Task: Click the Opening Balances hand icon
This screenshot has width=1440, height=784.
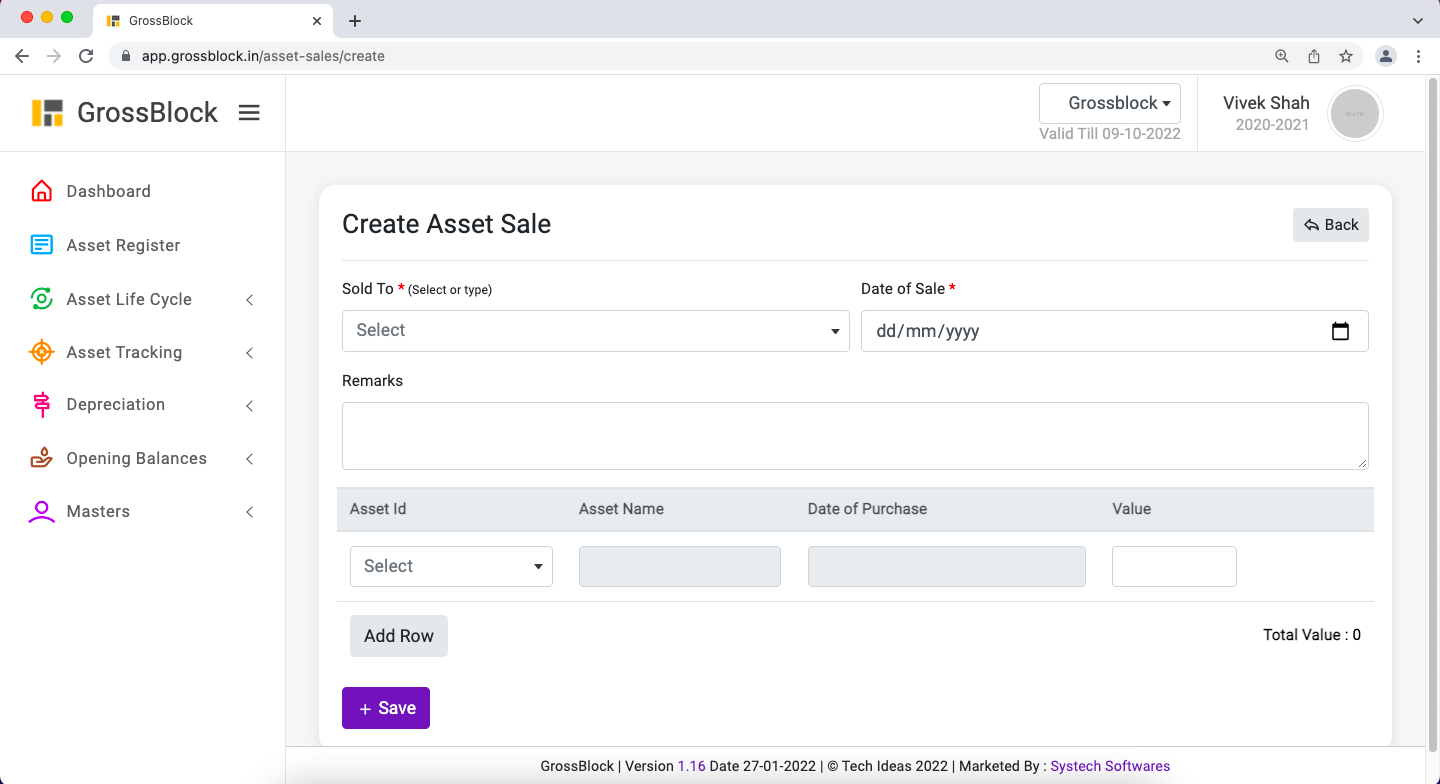Action: point(41,458)
